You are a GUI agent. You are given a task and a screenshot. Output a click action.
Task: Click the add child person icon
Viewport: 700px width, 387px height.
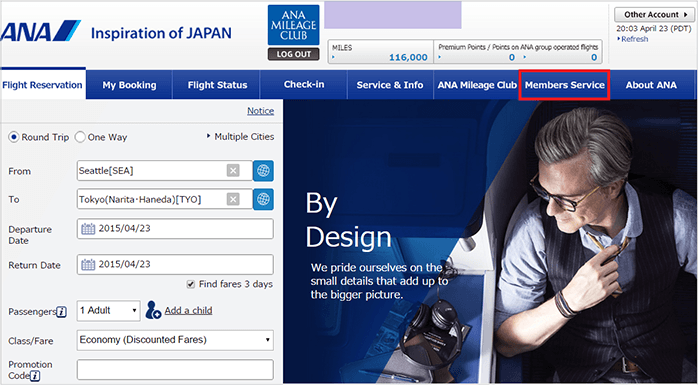coord(153,310)
